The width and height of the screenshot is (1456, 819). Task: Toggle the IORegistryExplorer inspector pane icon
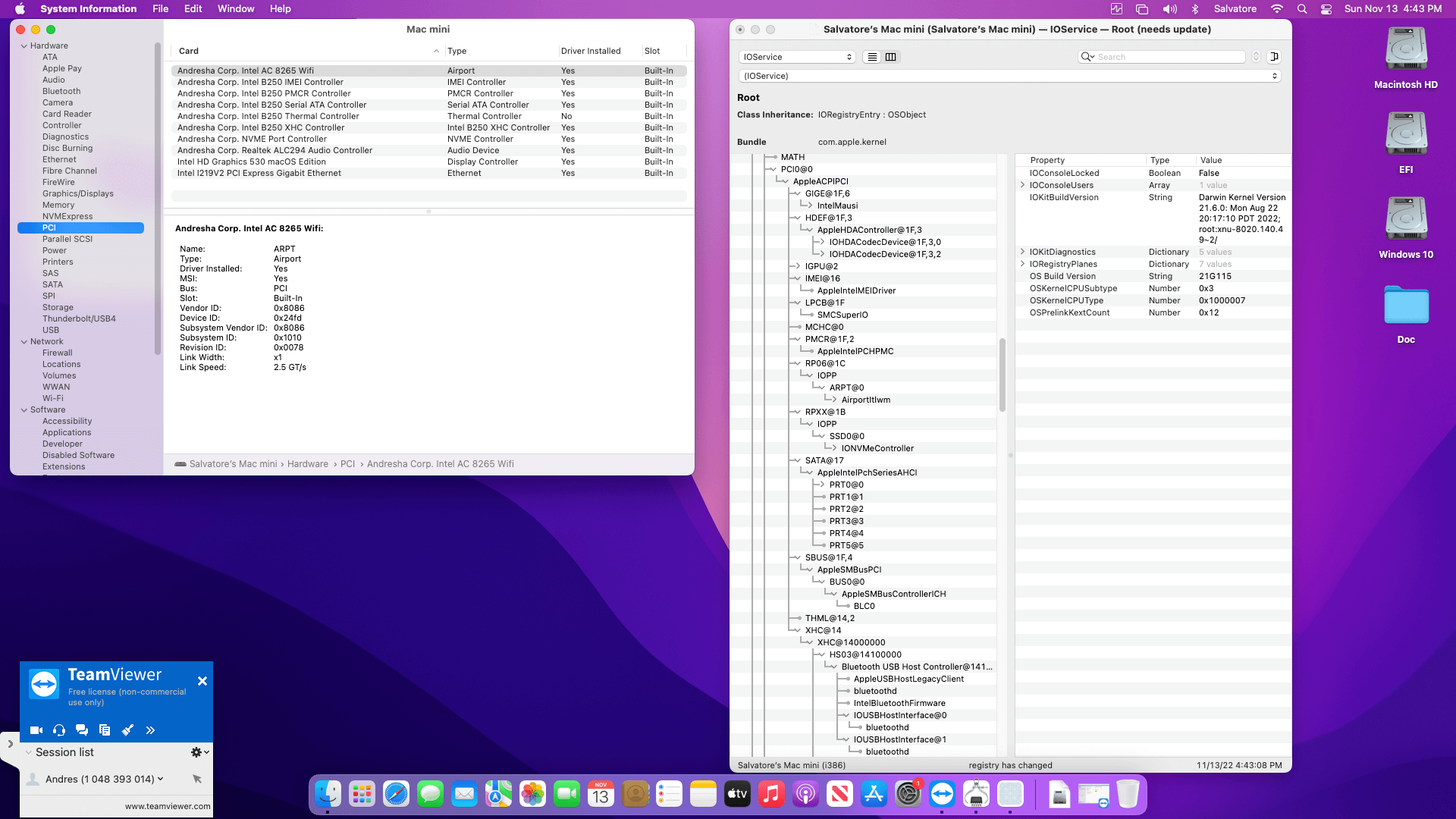pos(1275,57)
